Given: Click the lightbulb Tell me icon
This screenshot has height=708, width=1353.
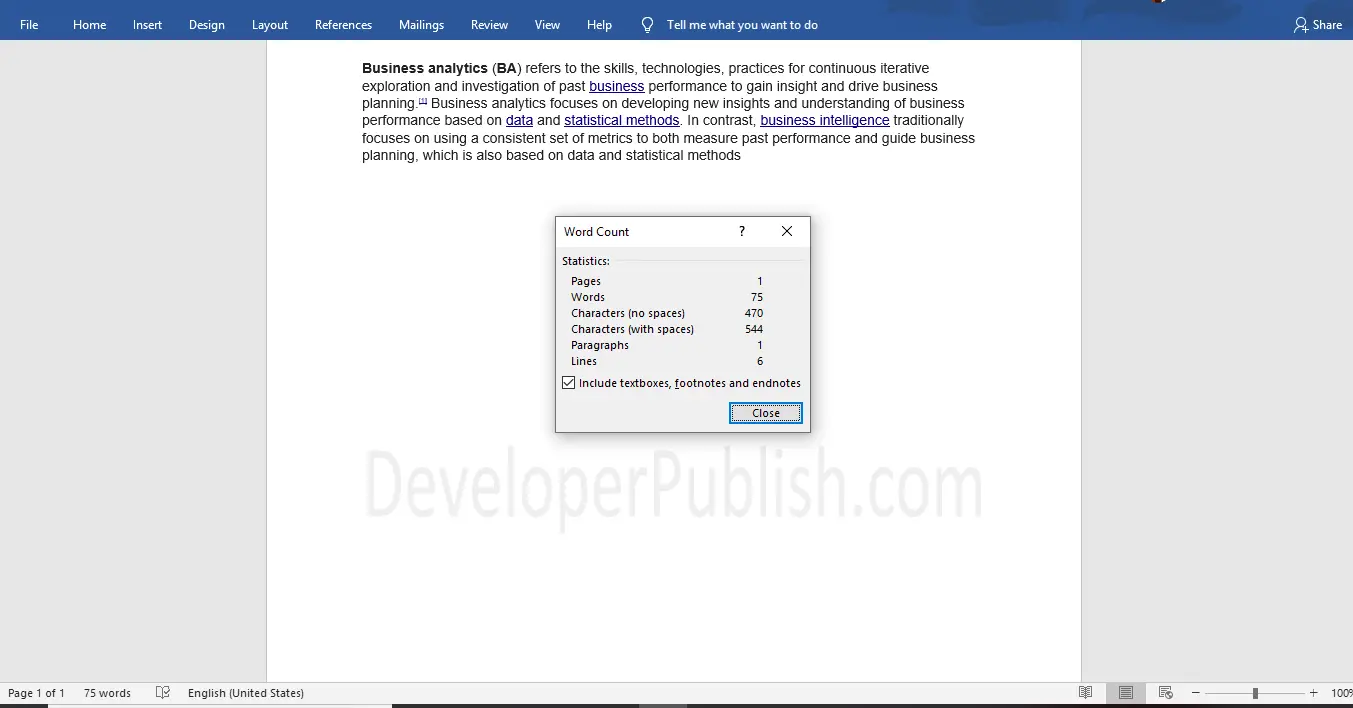Looking at the screenshot, I should point(647,25).
